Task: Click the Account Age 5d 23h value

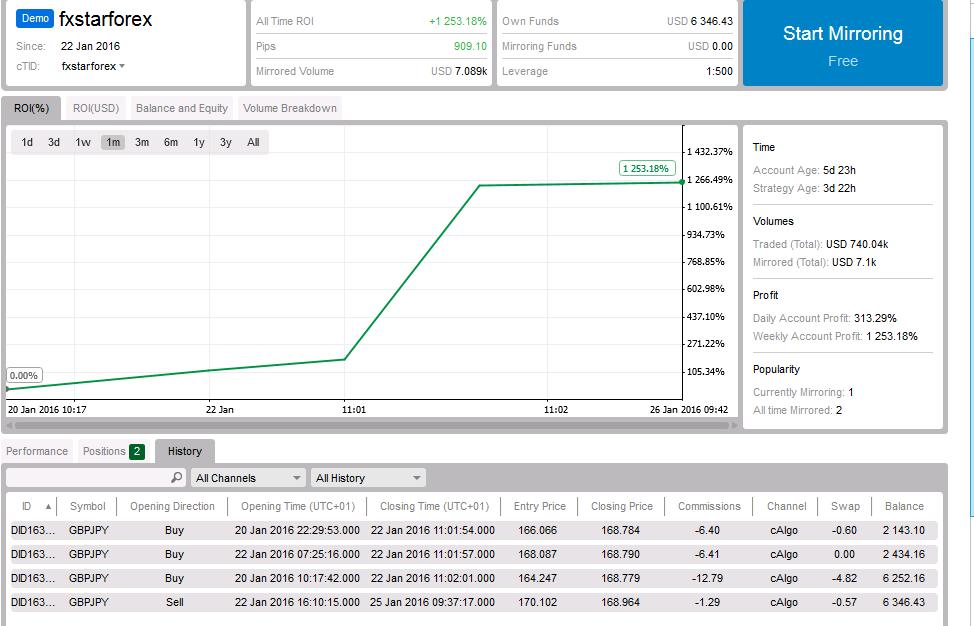Action: pyautogui.click(x=839, y=170)
